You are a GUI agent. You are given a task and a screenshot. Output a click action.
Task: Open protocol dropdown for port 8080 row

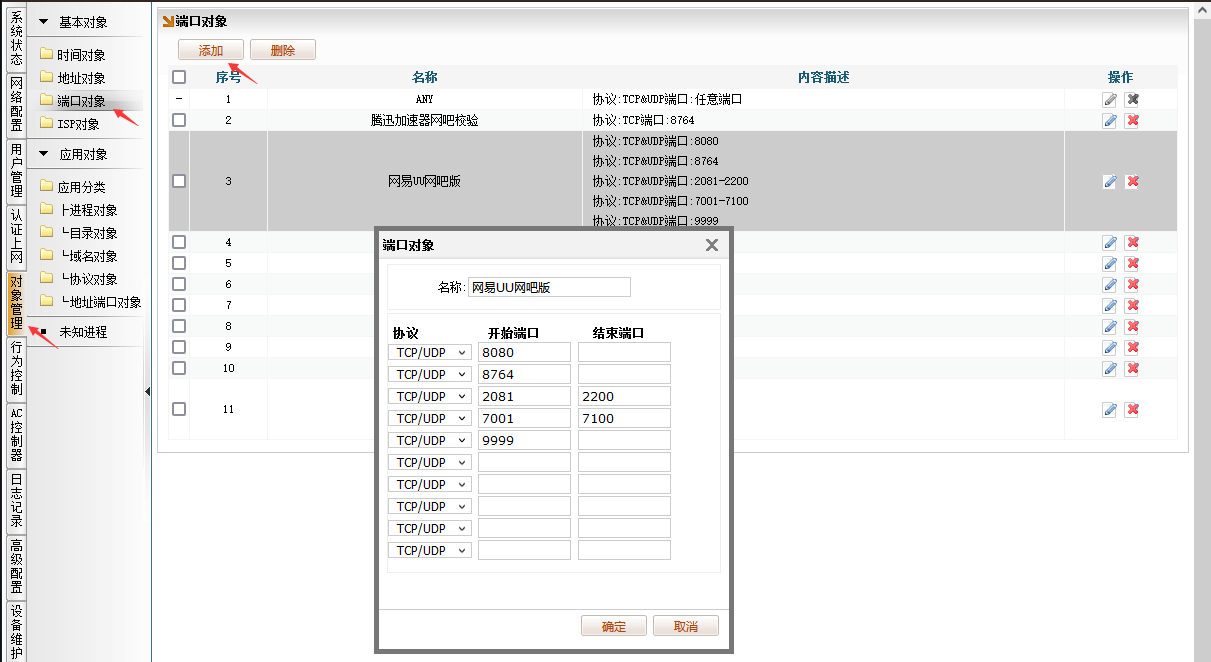429,352
